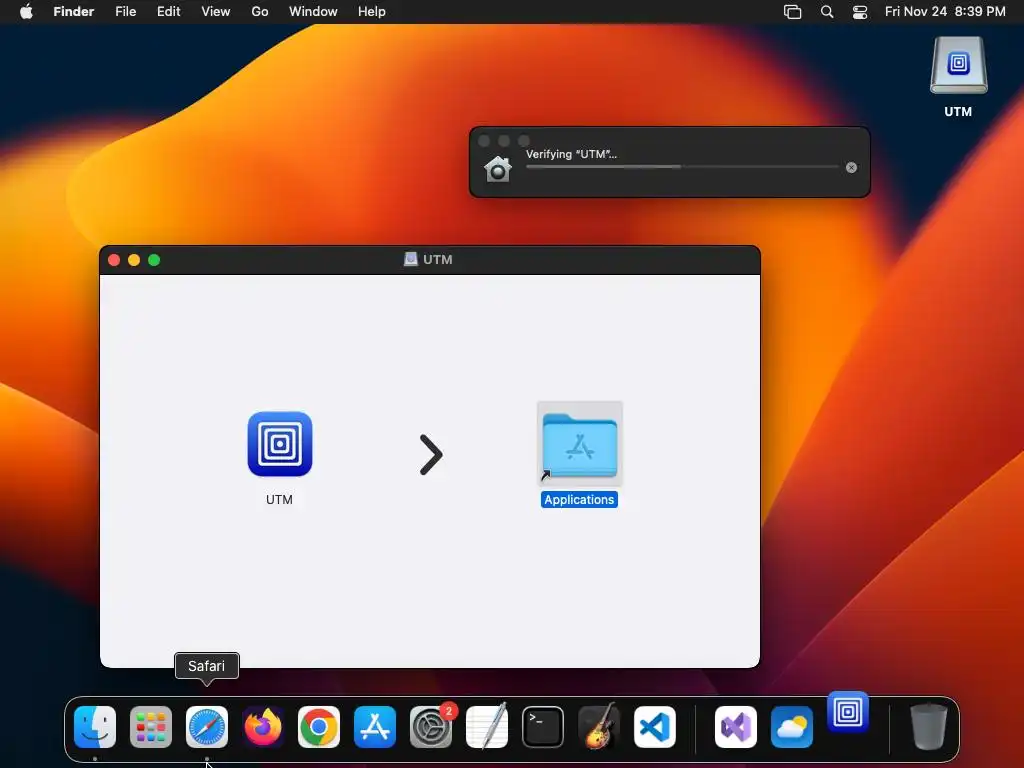Cancel the Verifying UTM progress
The height and width of the screenshot is (768, 1024).
click(x=851, y=168)
